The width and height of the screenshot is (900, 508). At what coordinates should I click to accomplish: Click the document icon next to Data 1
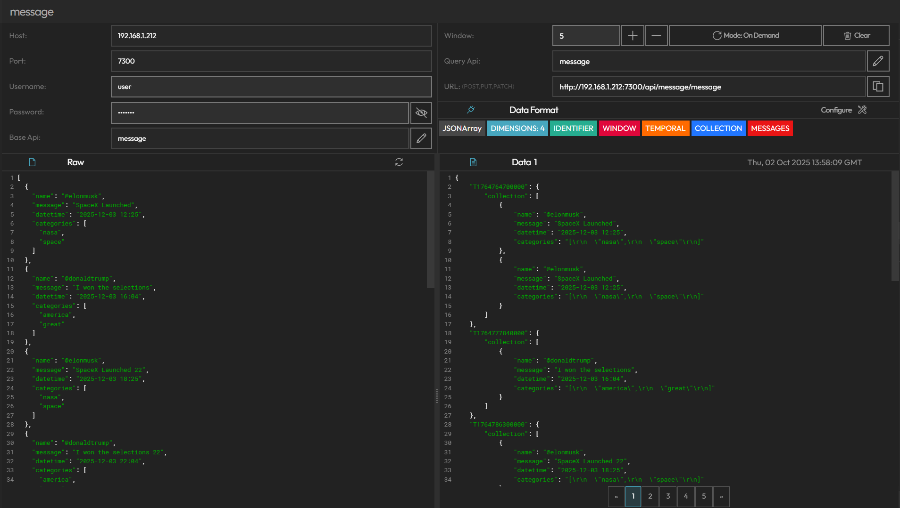[473, 162]
